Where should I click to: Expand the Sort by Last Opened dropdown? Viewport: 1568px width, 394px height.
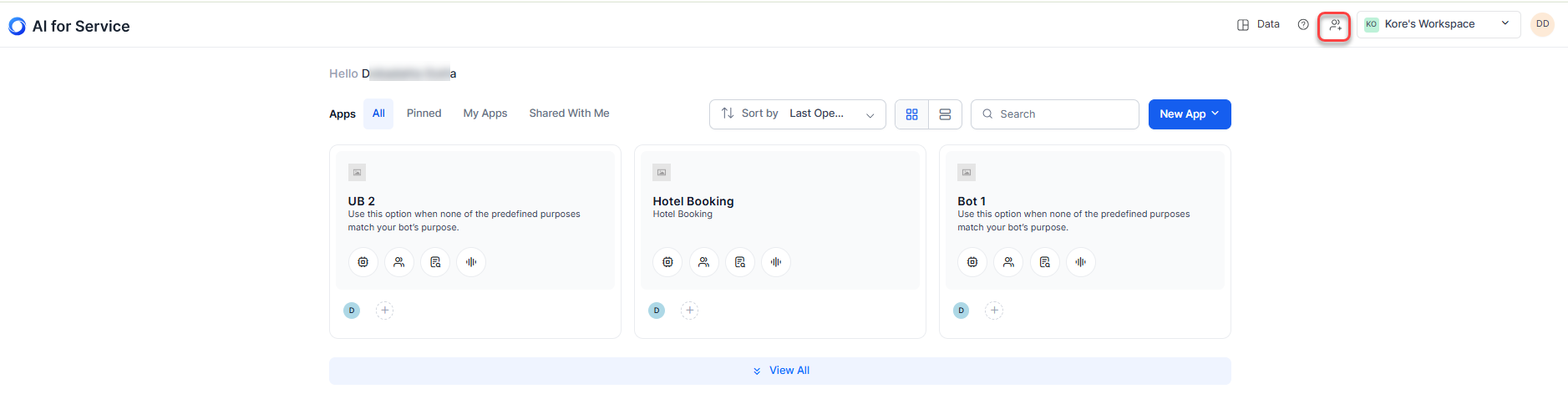[x=797, y=114]
